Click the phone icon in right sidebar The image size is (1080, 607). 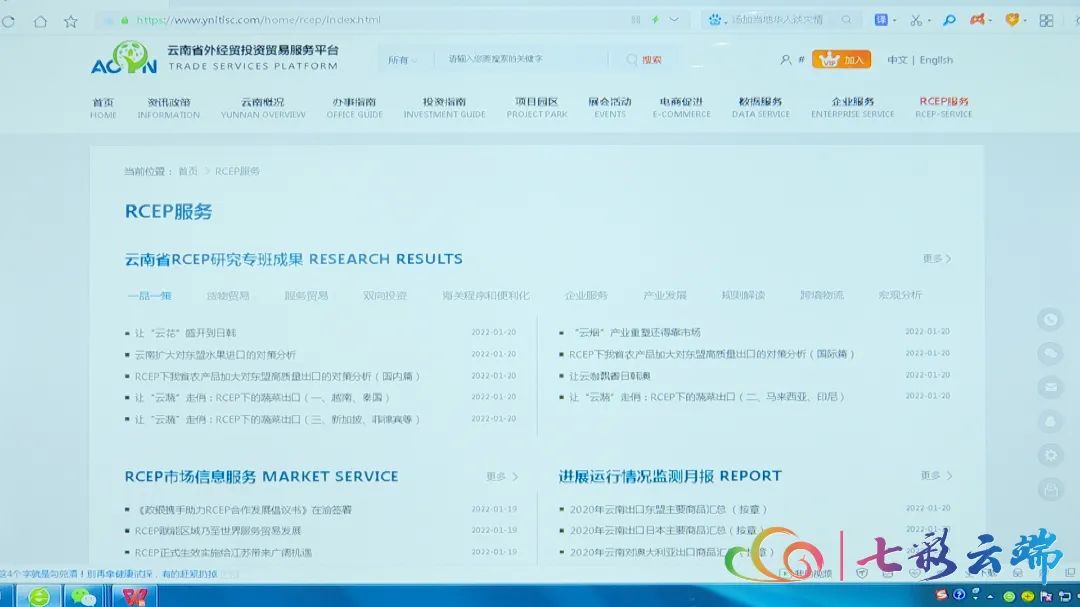(x=1050, y=320)
